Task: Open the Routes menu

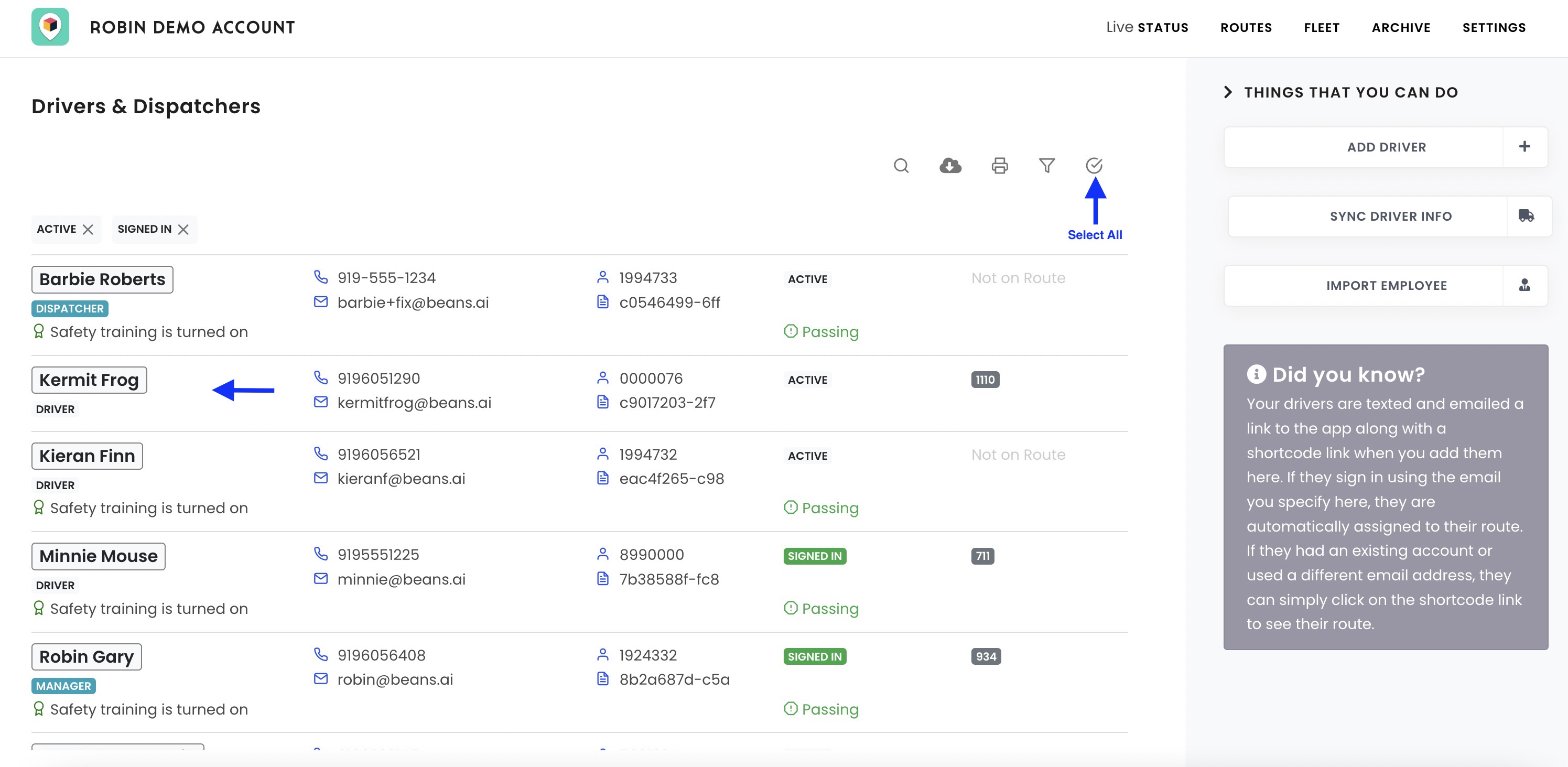Action: pyautogui.click(x=1246, y=27)
